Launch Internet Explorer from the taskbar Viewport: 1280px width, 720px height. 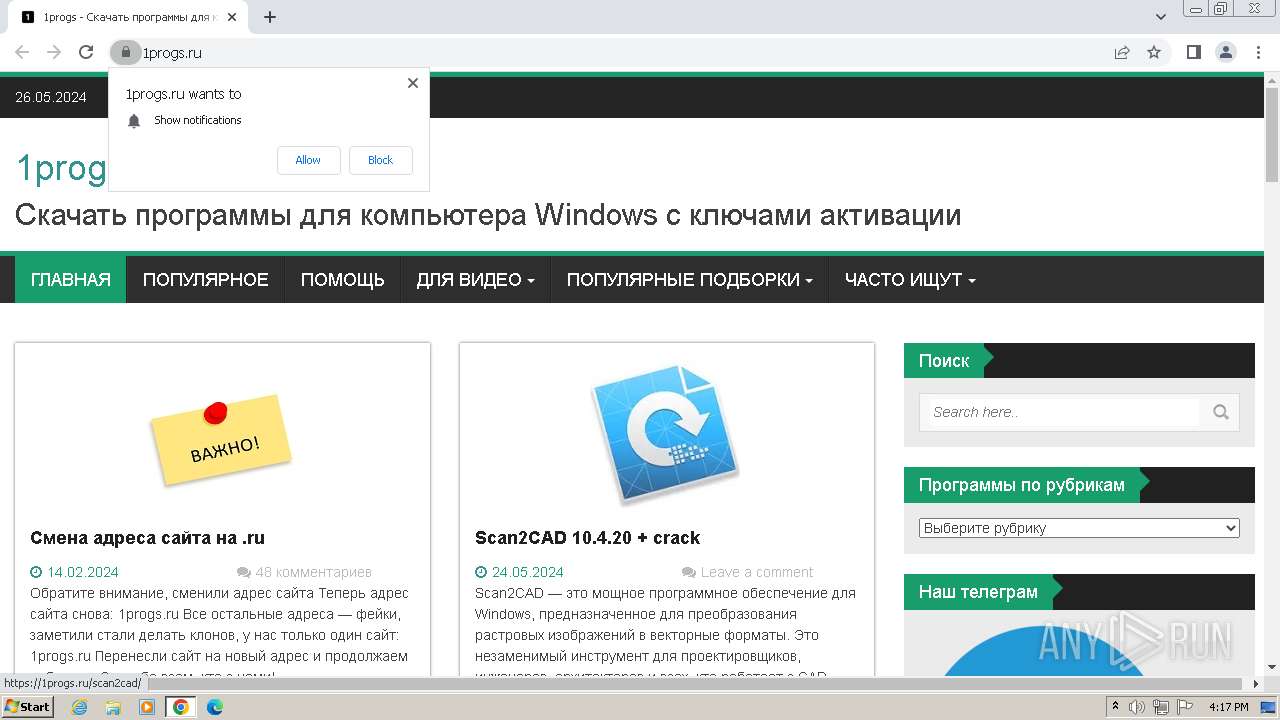(79, 707)
